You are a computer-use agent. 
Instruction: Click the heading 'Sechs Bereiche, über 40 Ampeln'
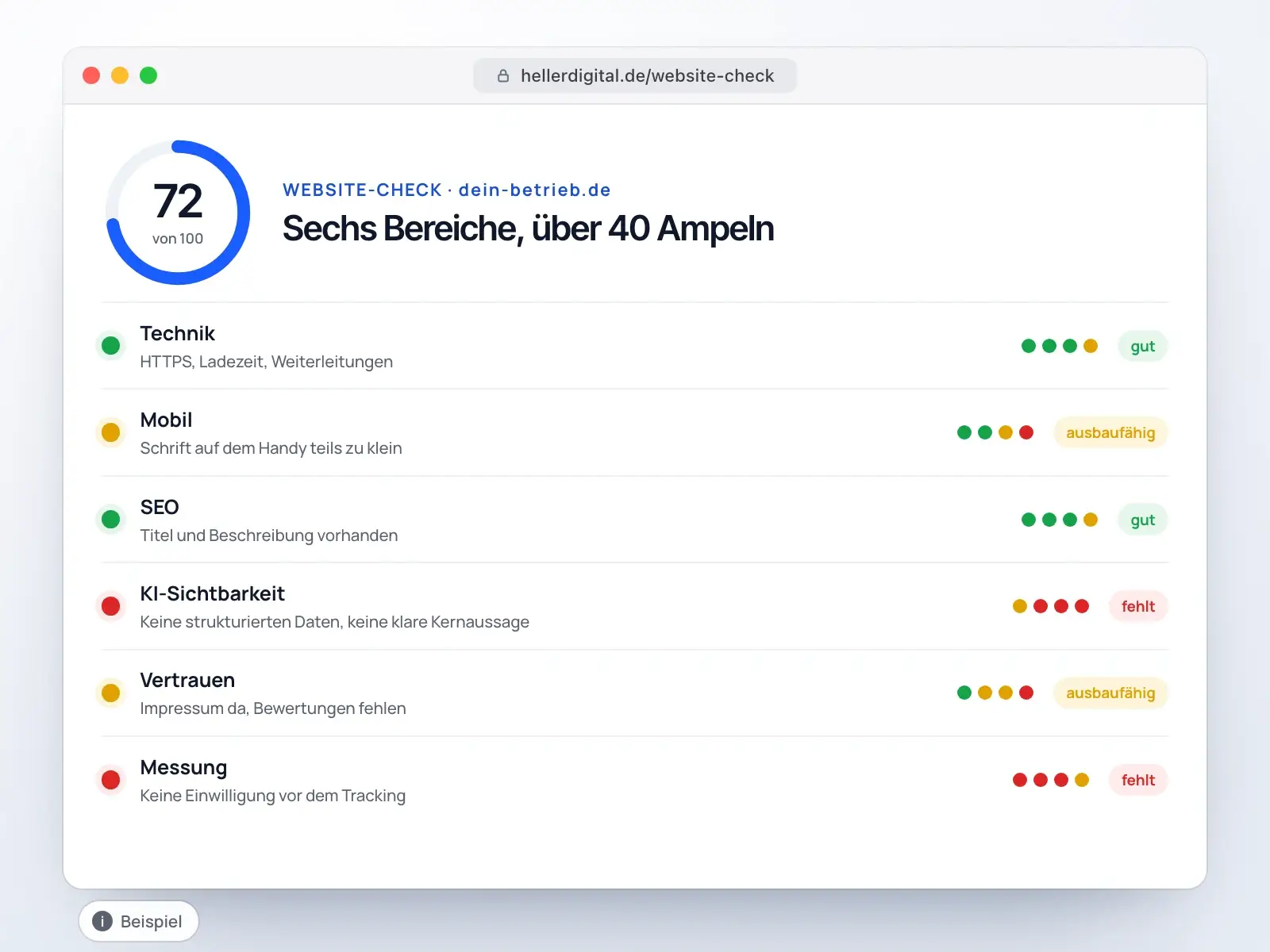pyautogui.click(x=529, y=228)
